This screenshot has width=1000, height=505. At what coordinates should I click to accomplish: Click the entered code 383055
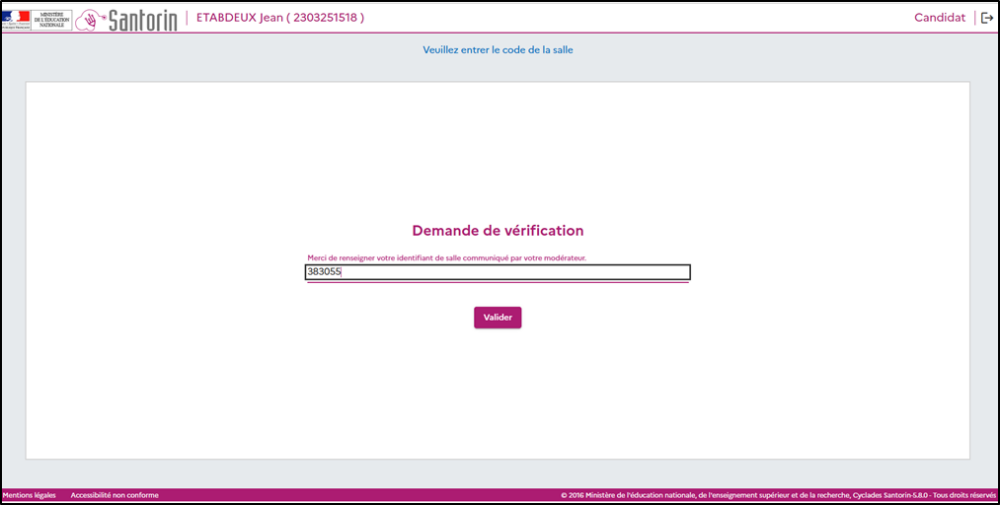pos(324,272)
